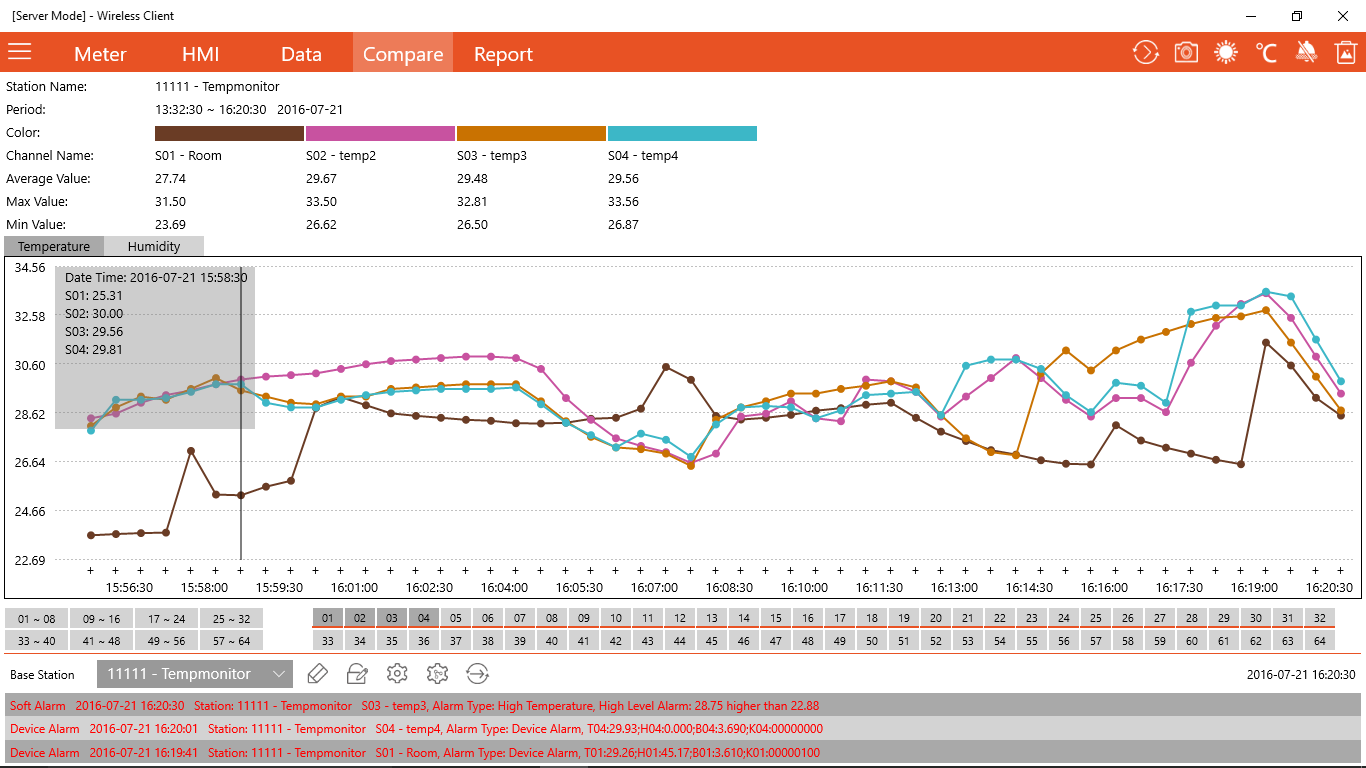1366x768 pixels.
Task: Turn on channel 32
Action: coord(1320,618)
